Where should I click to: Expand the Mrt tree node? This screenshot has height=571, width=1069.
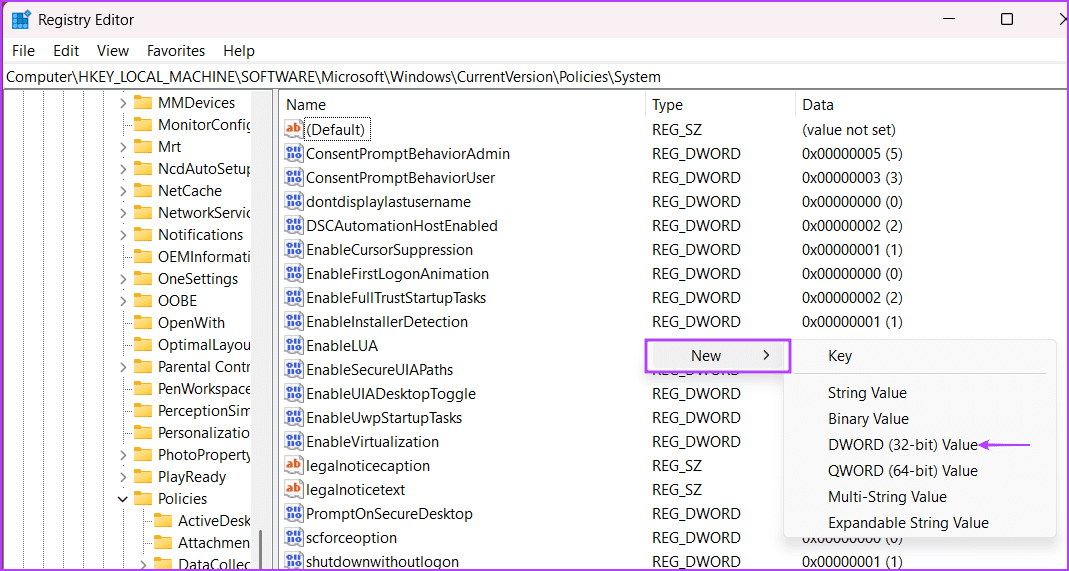(x=123, y=146)
